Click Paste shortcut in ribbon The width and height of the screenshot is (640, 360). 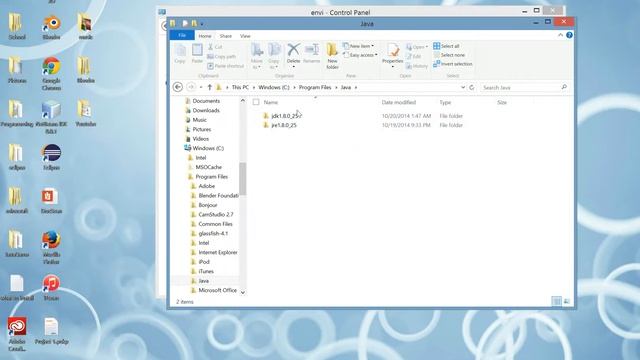click(x=226, y=66)
